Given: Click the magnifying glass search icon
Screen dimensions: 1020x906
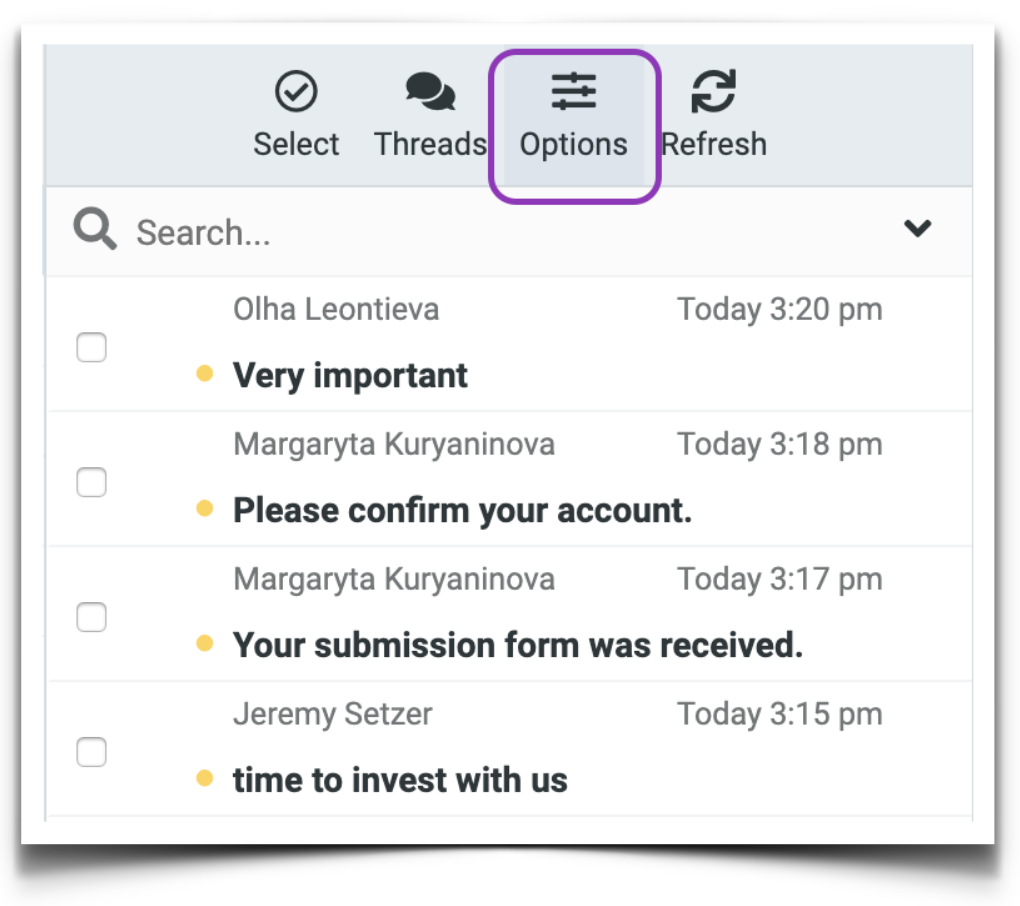Looking at the screenshot, I should pos(93,229).
